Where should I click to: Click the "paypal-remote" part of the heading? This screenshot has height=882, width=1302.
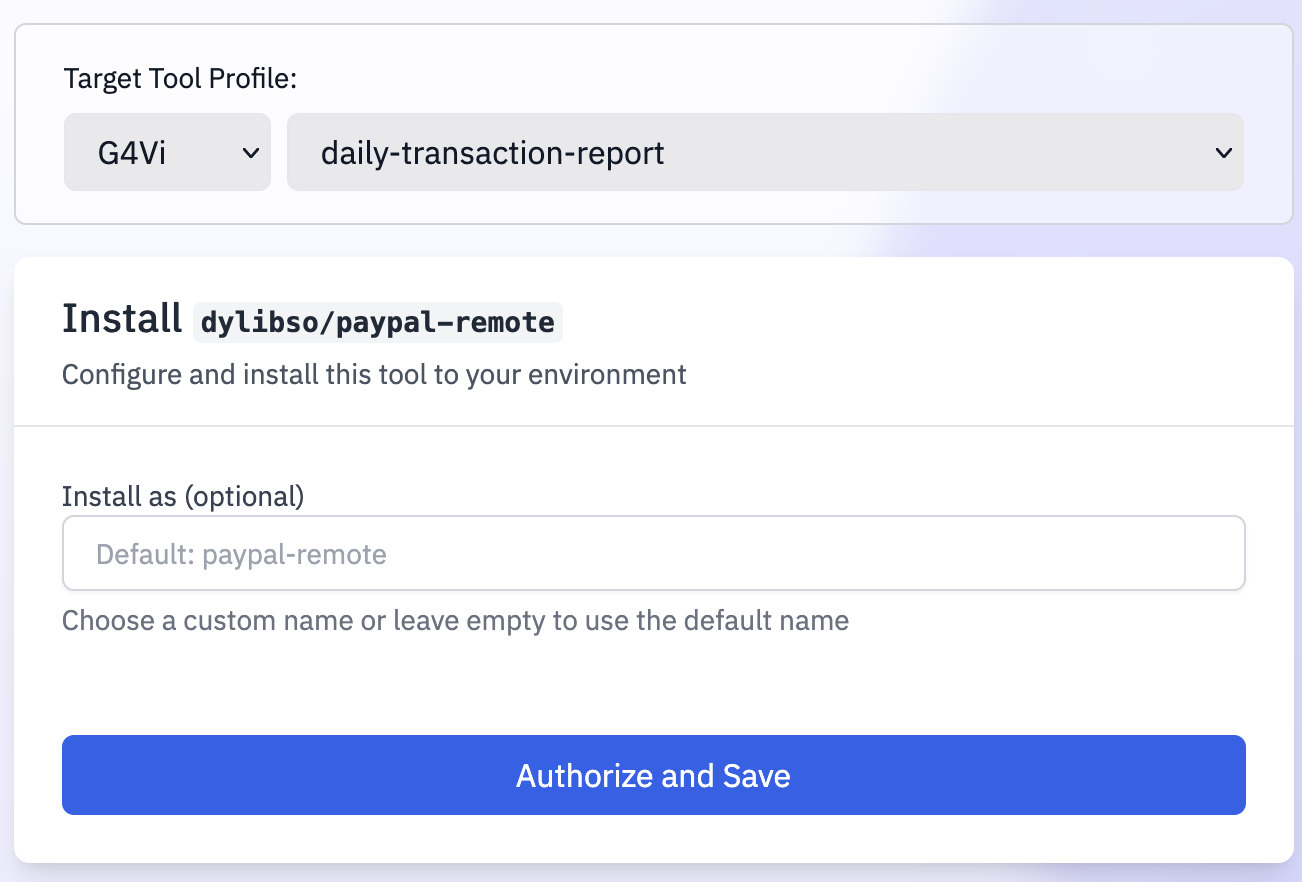click(446, 322)
